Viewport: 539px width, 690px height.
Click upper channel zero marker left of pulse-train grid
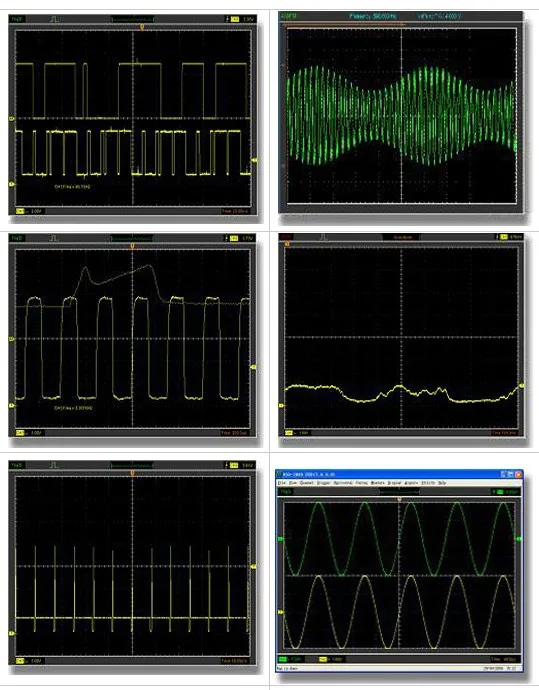(x=12, y=118)
